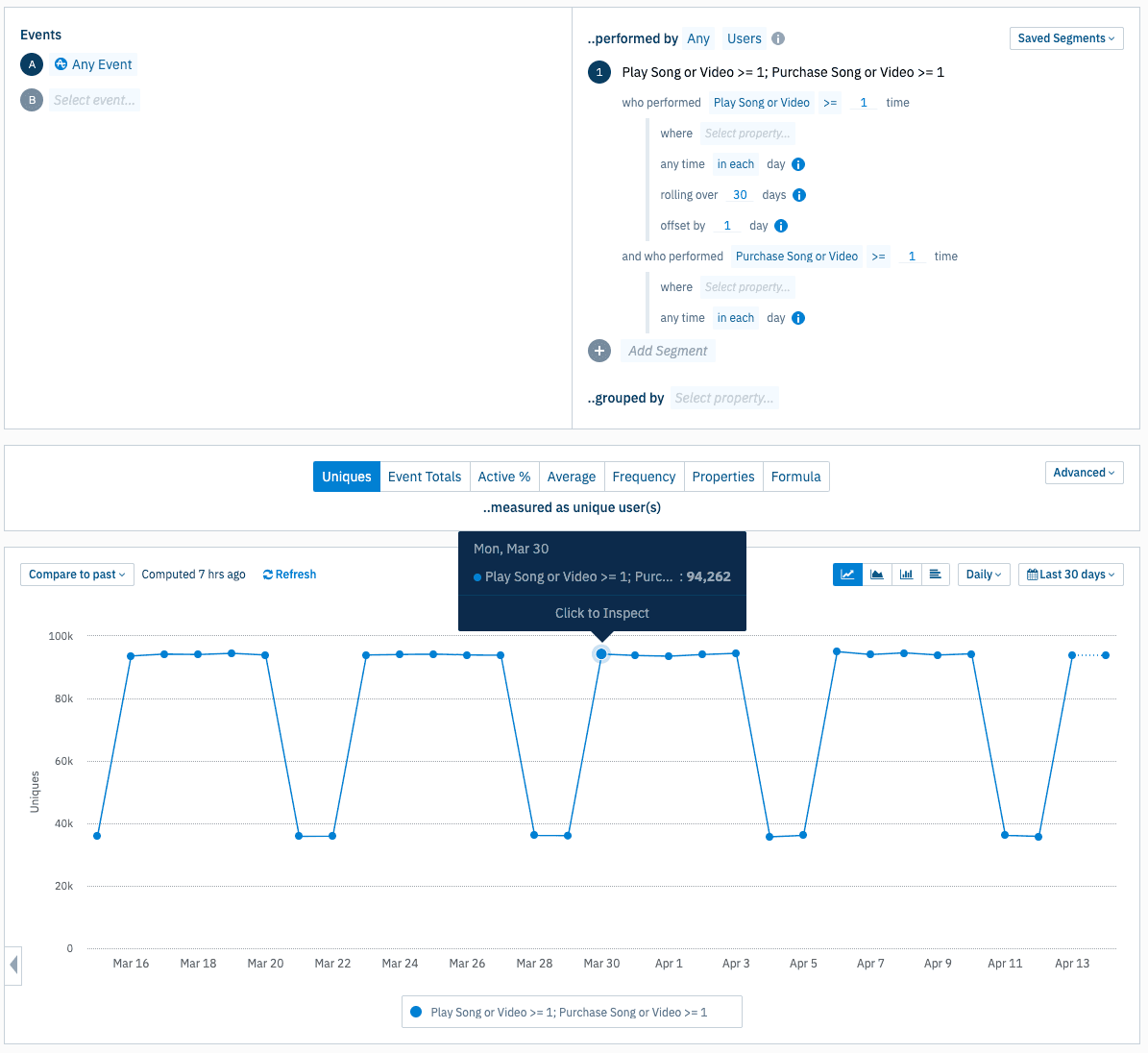Click the Select event field for B
The width and height of the screenshot is (1148, 1053).
tap(94, 100)
